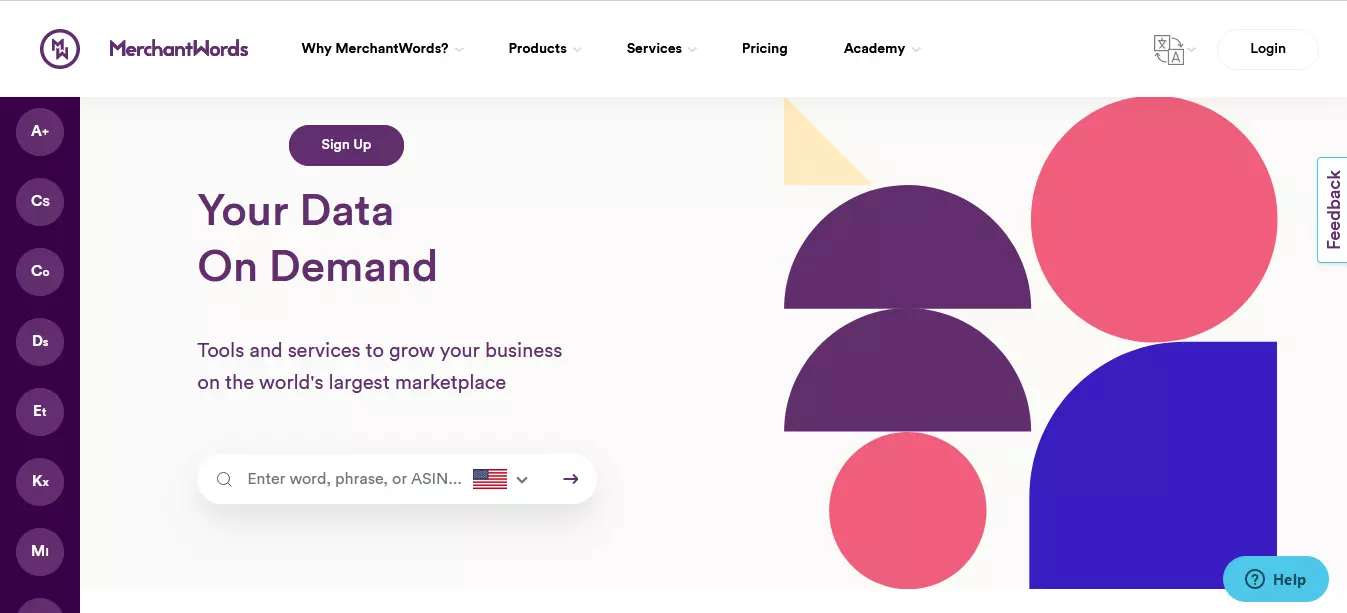
Task: Open the Collections sidebar tool
Action: [x=39, y=271]
